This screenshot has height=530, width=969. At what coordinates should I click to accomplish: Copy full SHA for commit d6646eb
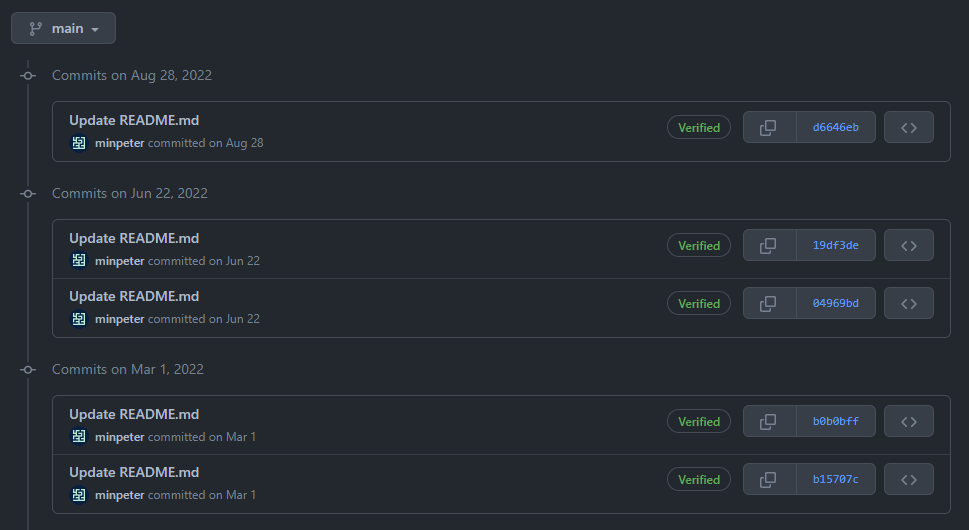pos(769,128)
